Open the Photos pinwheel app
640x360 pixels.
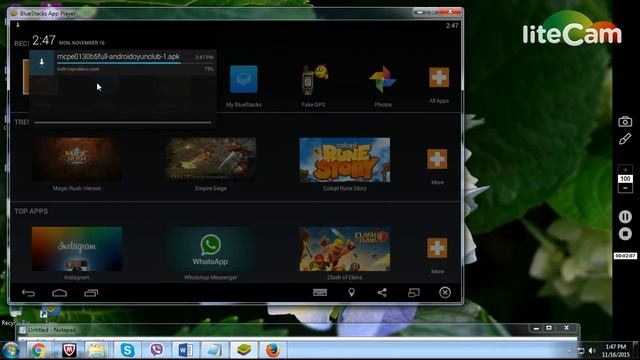(x=383, y=79)
